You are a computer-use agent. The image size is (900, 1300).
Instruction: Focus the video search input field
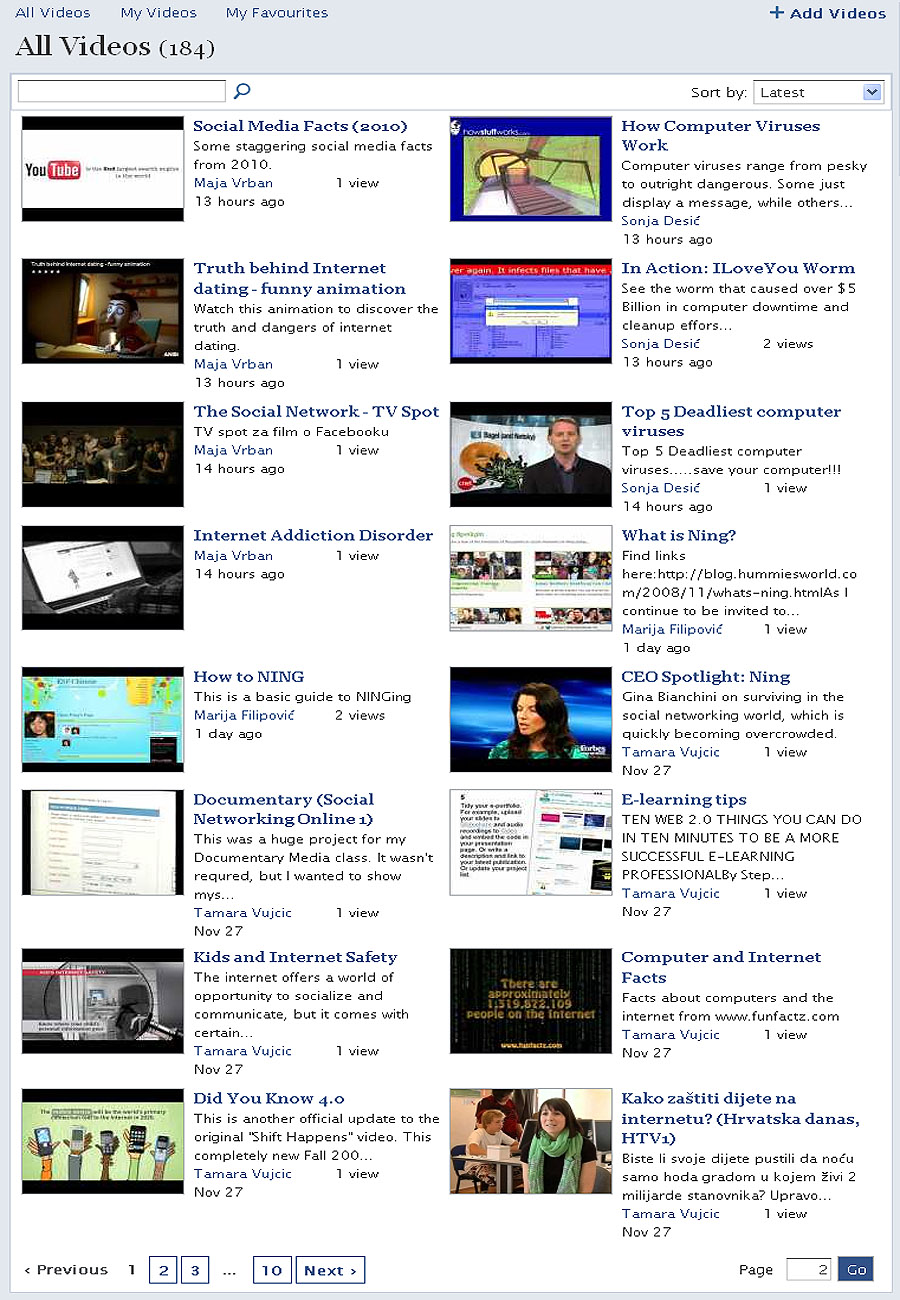click(122, 91)
